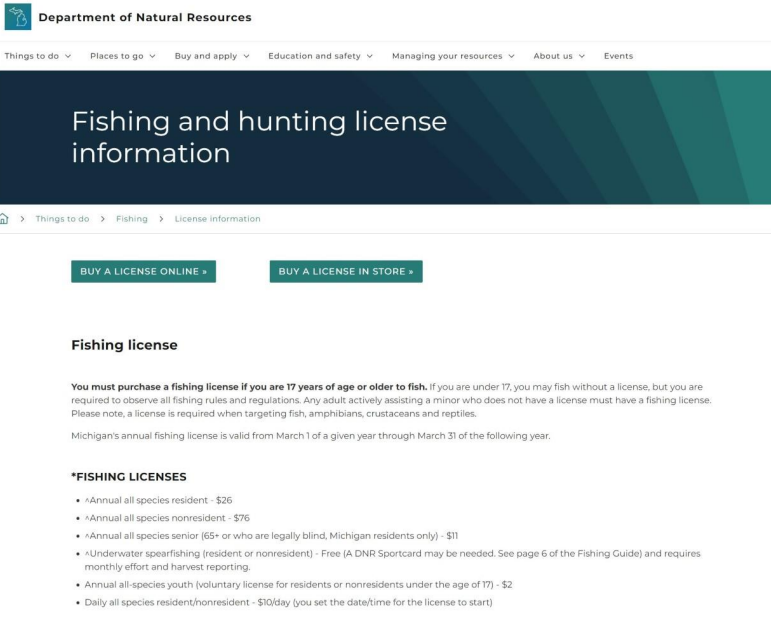Select the Fishing license heading
The height and width of the screenshot is (644, 771).
[124, 345]
